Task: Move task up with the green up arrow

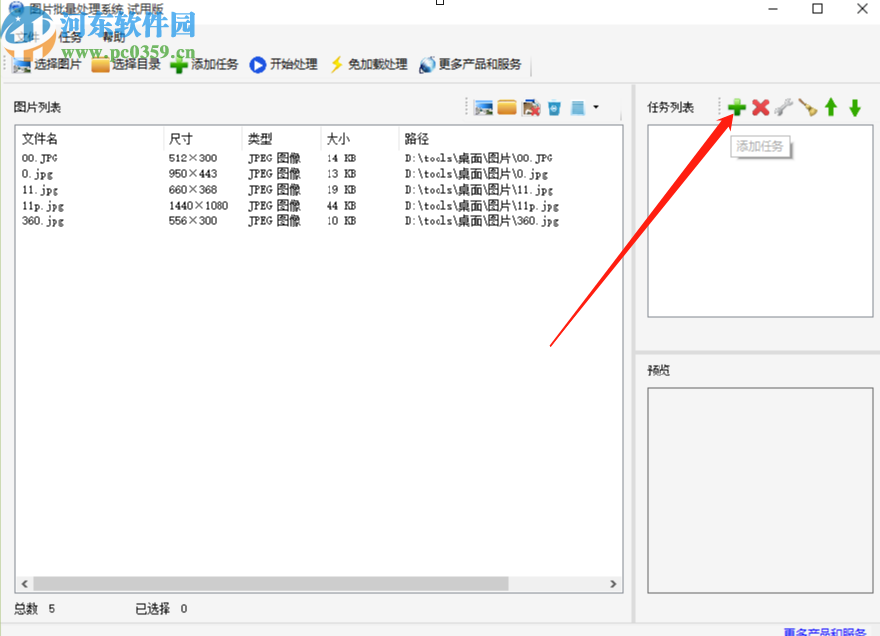Action: [x=832, y=107]
